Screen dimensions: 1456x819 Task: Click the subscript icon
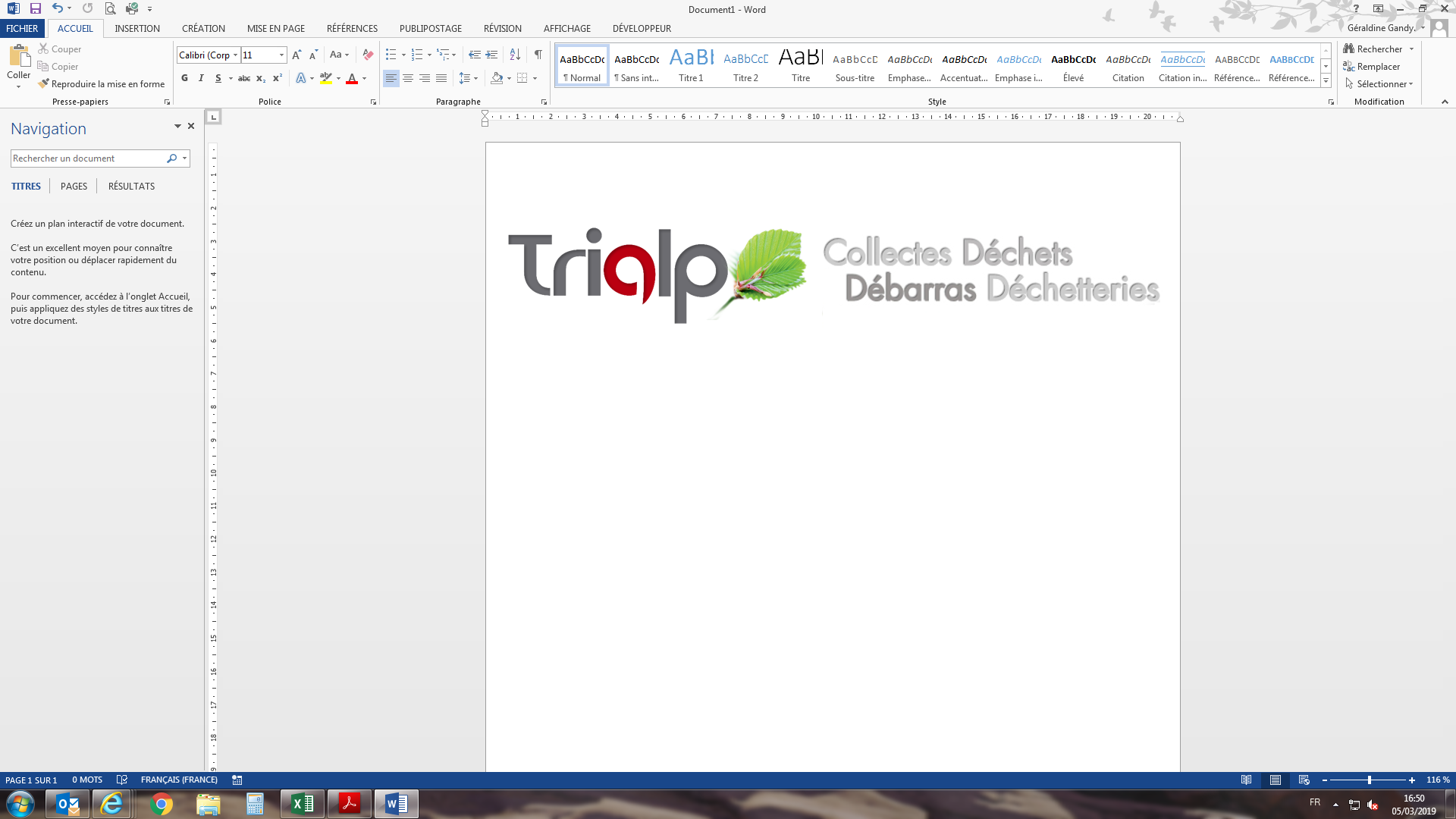coord(261,79)
